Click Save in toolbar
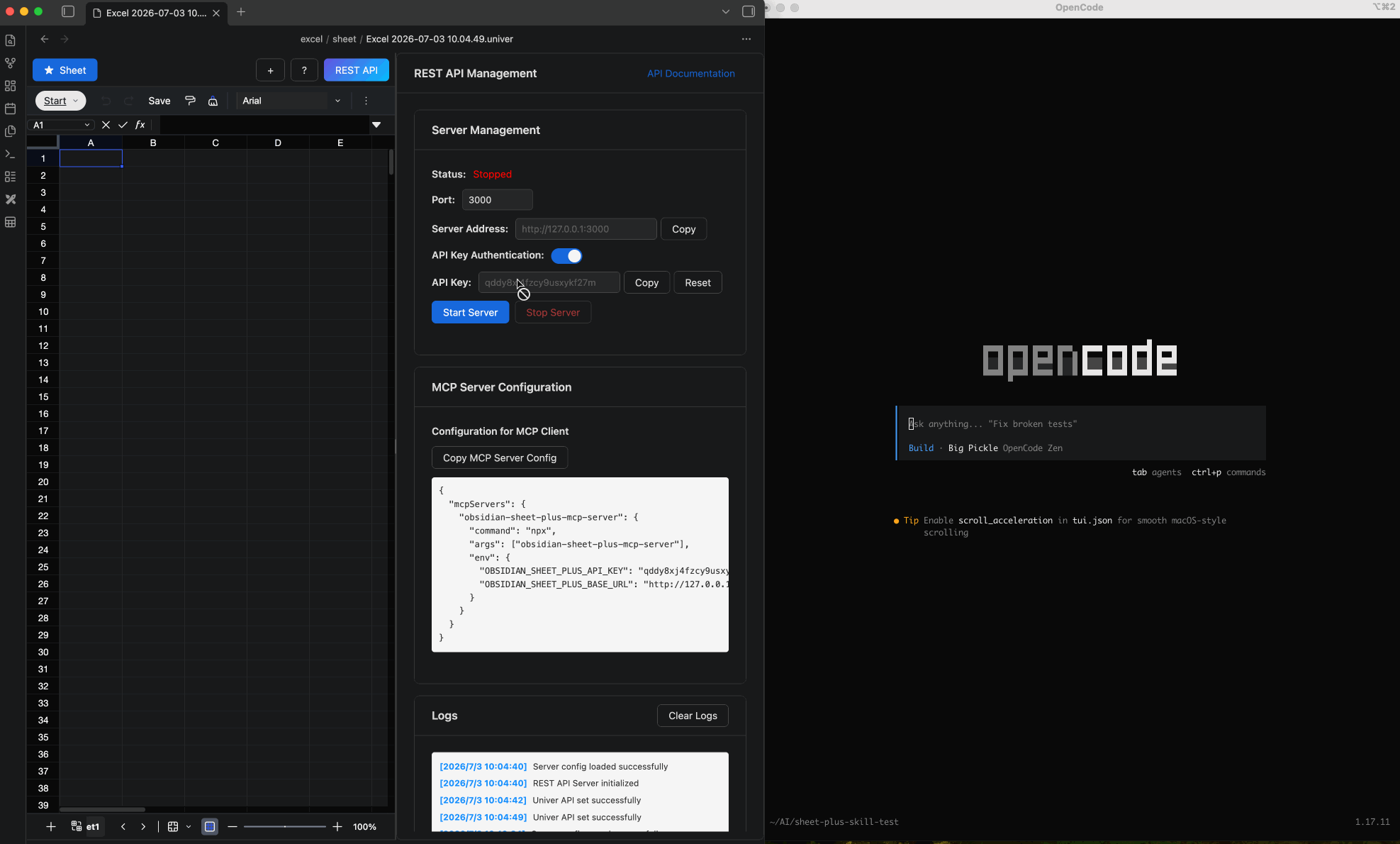 point(159,101)
